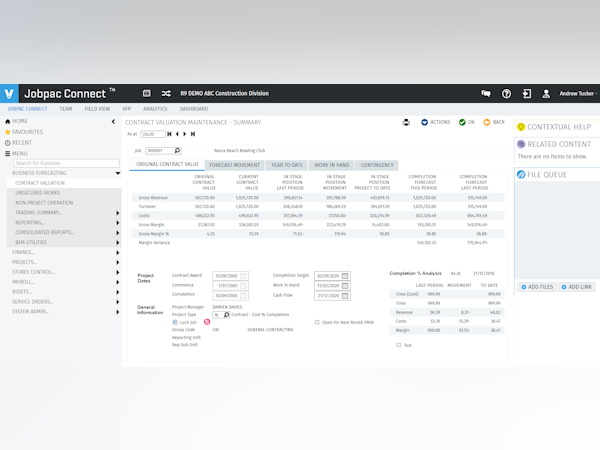
Task: Expand Finance menu arrow
Action: [117, 253]
